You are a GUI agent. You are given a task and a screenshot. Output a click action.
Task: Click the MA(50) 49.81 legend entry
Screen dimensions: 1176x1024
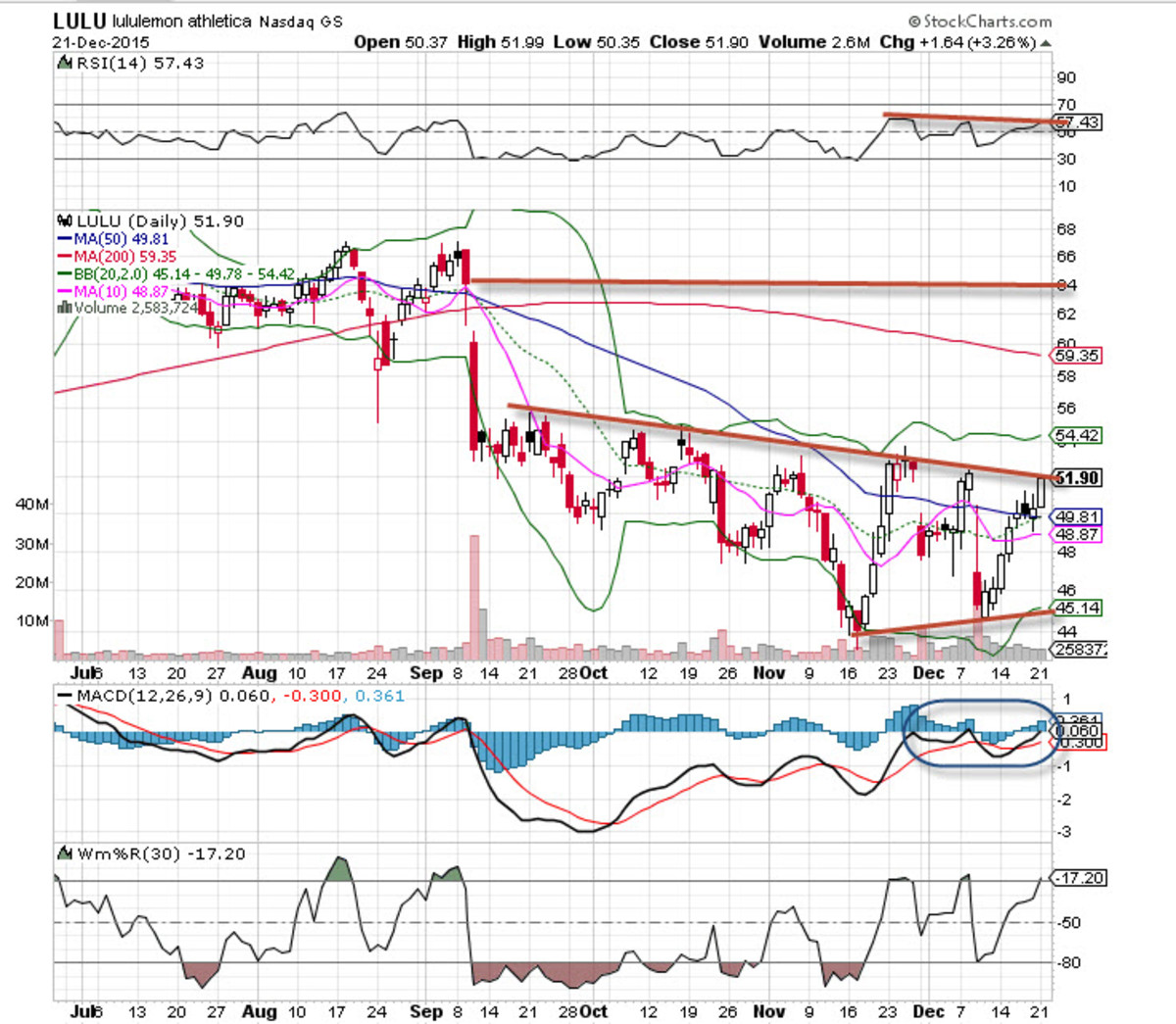[x=122, y=239]
